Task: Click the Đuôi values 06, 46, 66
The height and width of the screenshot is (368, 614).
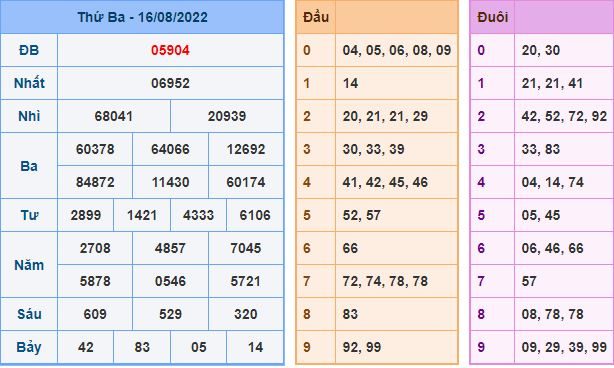Action: (552, 248)
